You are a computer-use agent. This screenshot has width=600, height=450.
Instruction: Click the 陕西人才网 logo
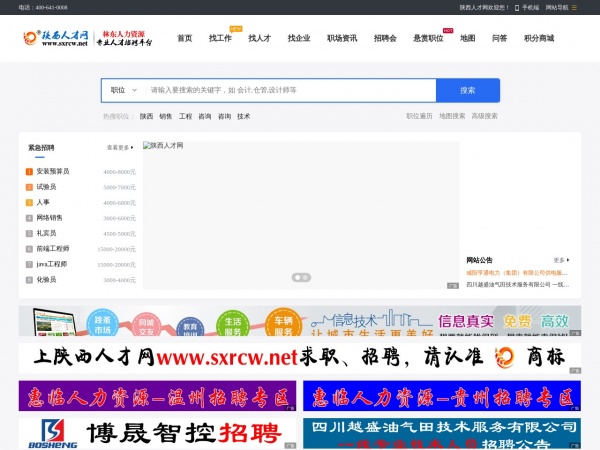point(55,38)
